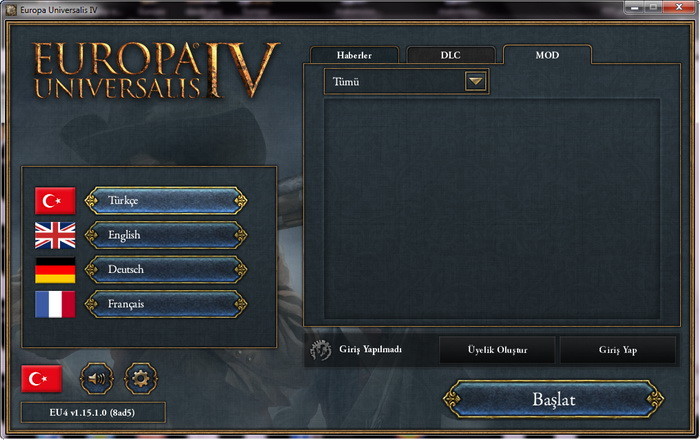Click the current language flag above version
Screen dimensions: 700x440
click(42, 379)
